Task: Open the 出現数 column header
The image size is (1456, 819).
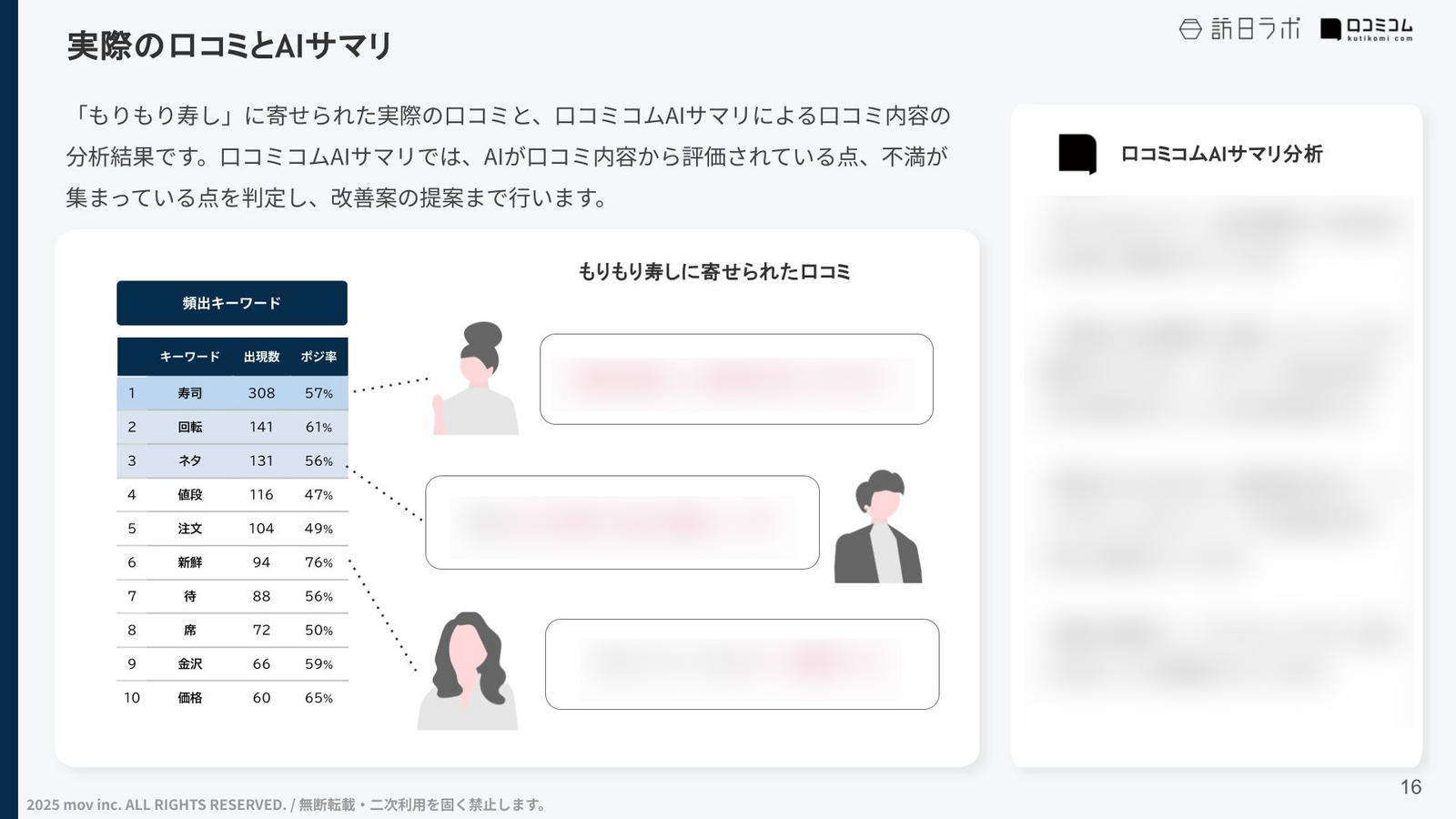Action: (261, 357)
